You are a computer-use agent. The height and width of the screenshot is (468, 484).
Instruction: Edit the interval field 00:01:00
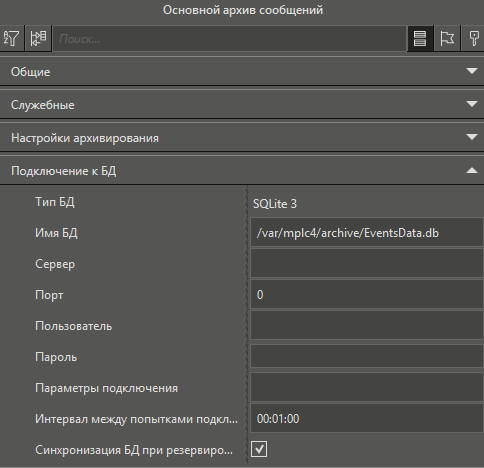click(367, 419)
